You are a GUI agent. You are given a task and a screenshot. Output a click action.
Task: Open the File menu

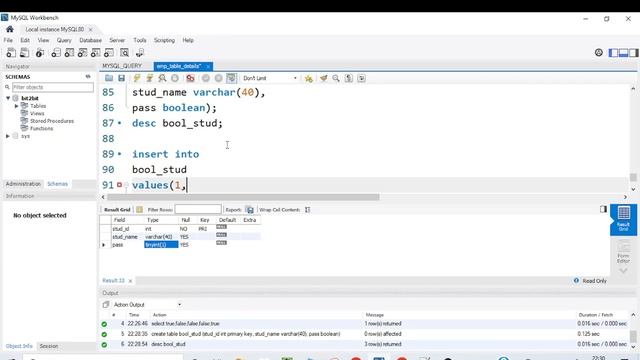point(8,40)
